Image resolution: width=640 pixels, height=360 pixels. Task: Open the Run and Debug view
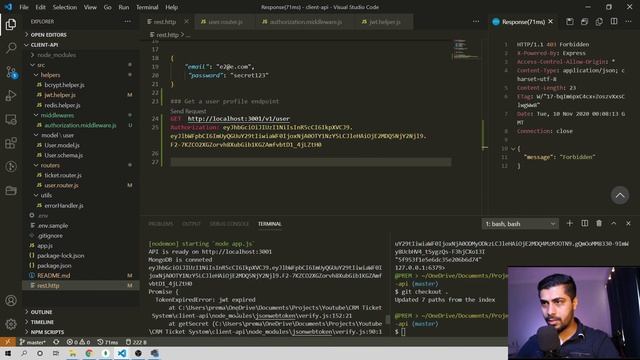(11, 96)
